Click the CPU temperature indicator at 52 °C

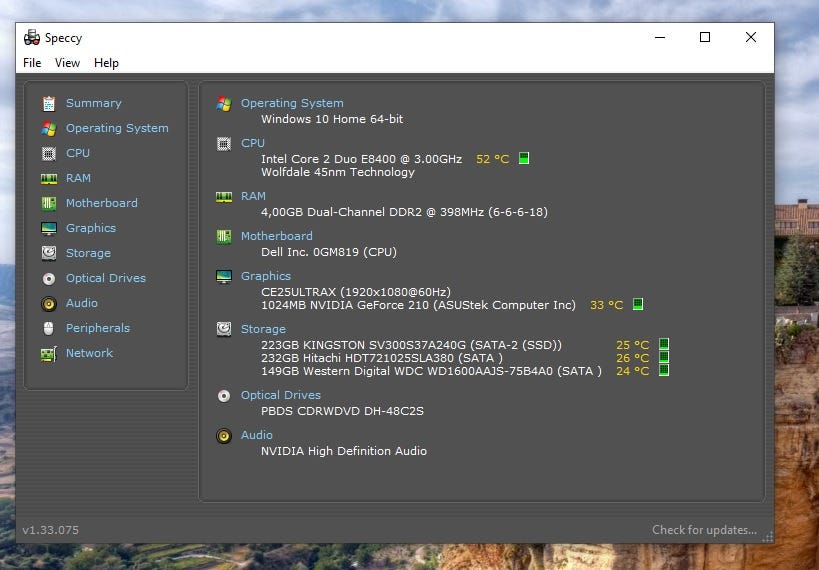pos(492,159)
